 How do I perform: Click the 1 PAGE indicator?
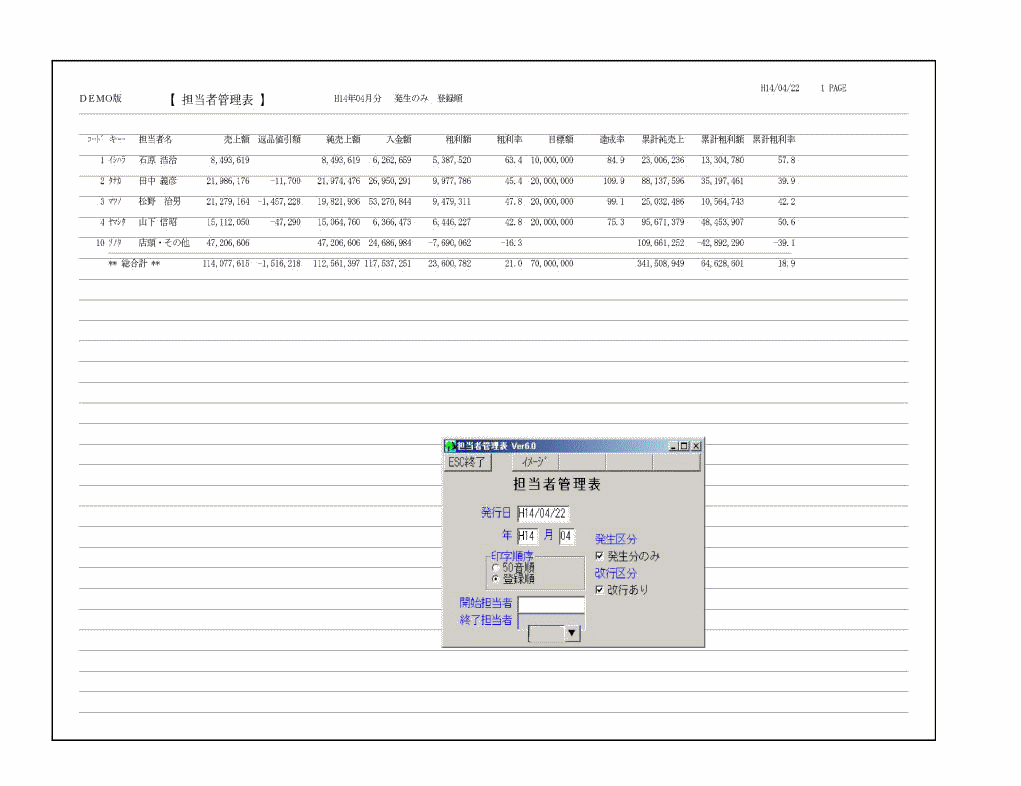pyautogui.click(x=833, y=88)
